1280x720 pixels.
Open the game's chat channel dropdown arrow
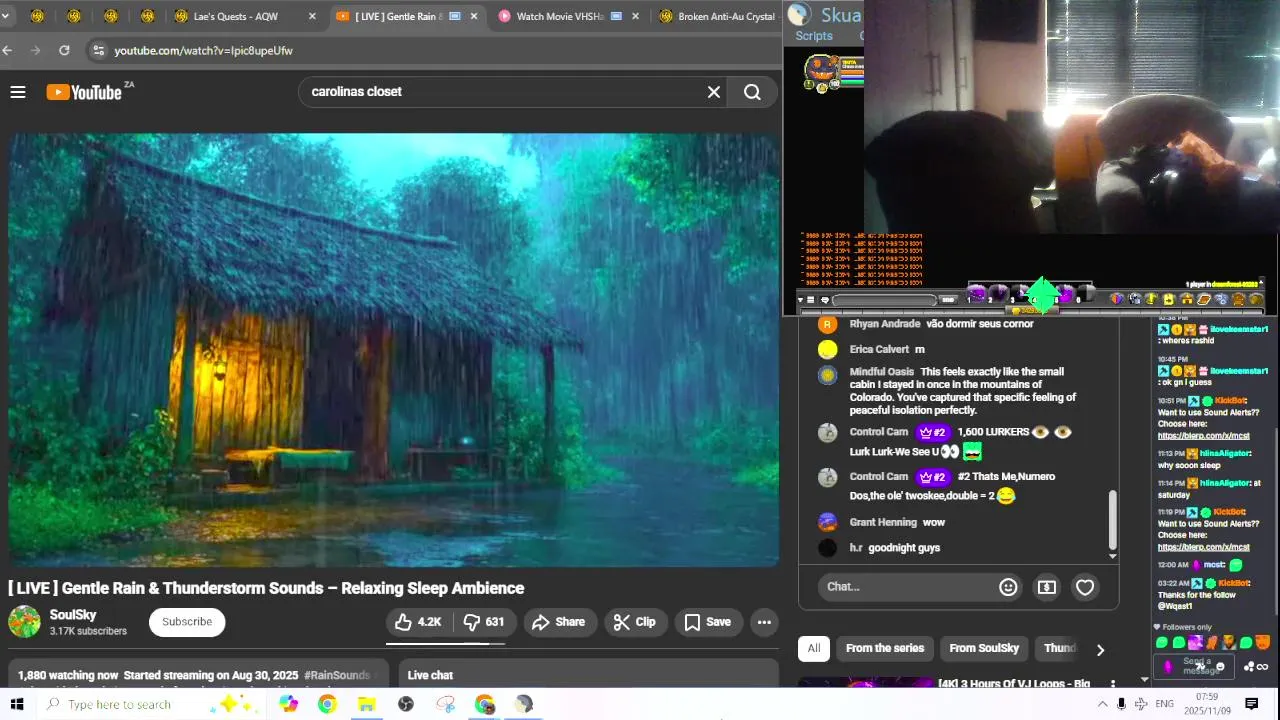coord(799,300)
